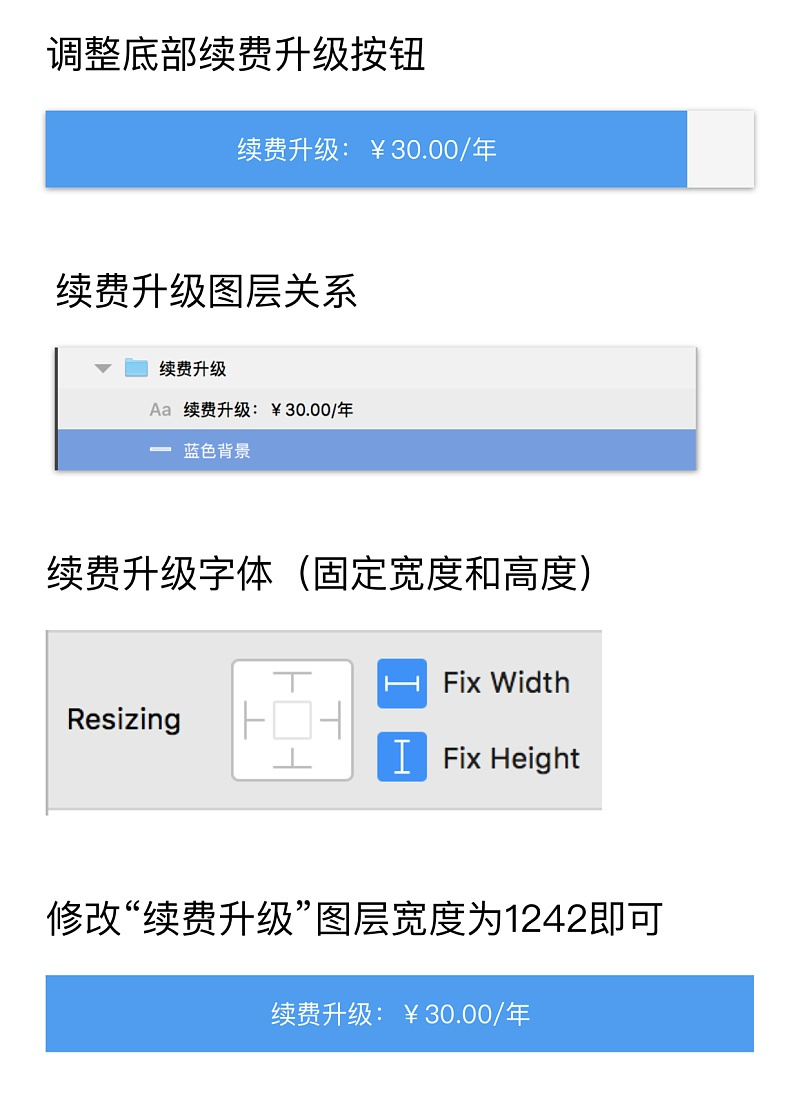
Task: Click the blue folder icon for 续费升级
Action: click(x=136, y=367)
